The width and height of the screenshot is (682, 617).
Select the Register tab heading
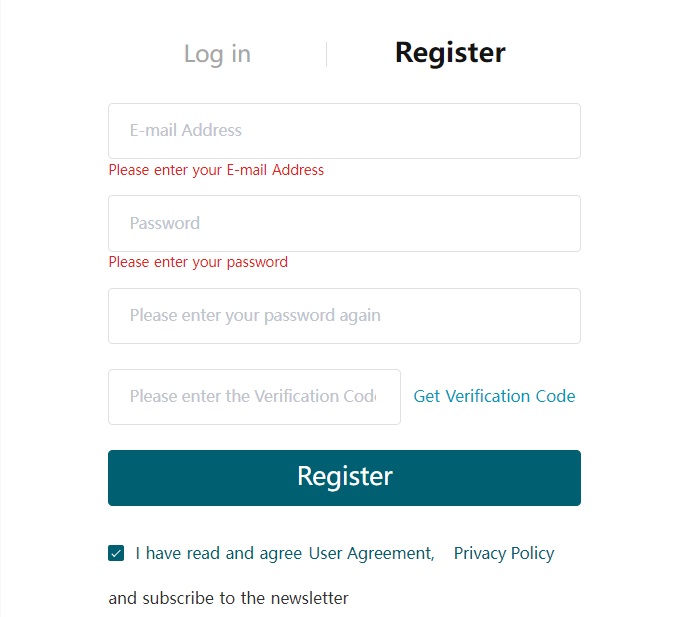tap(450, 53)
